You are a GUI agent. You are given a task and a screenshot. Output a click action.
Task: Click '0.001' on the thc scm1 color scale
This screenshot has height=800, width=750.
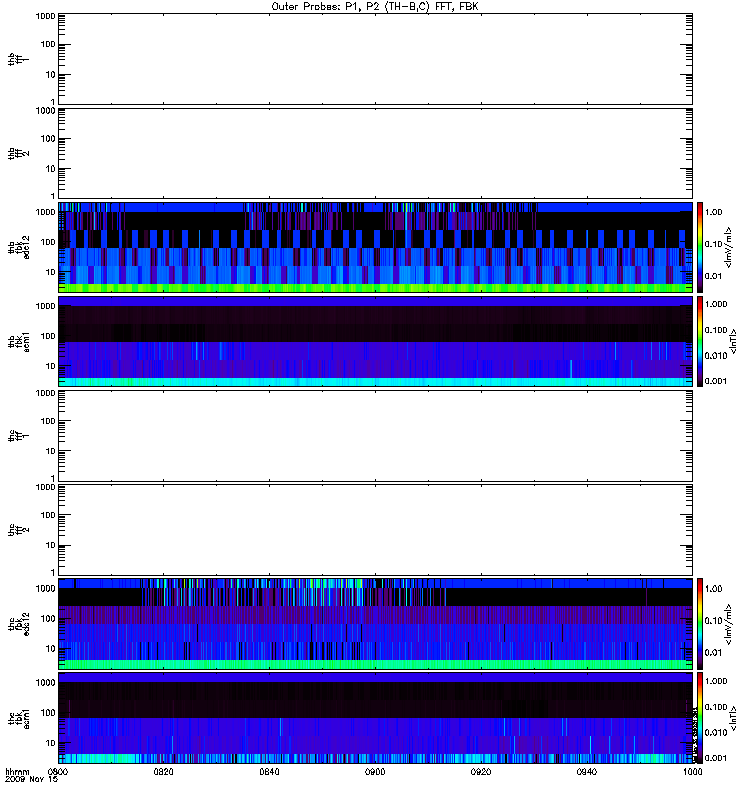click(716, 758)
